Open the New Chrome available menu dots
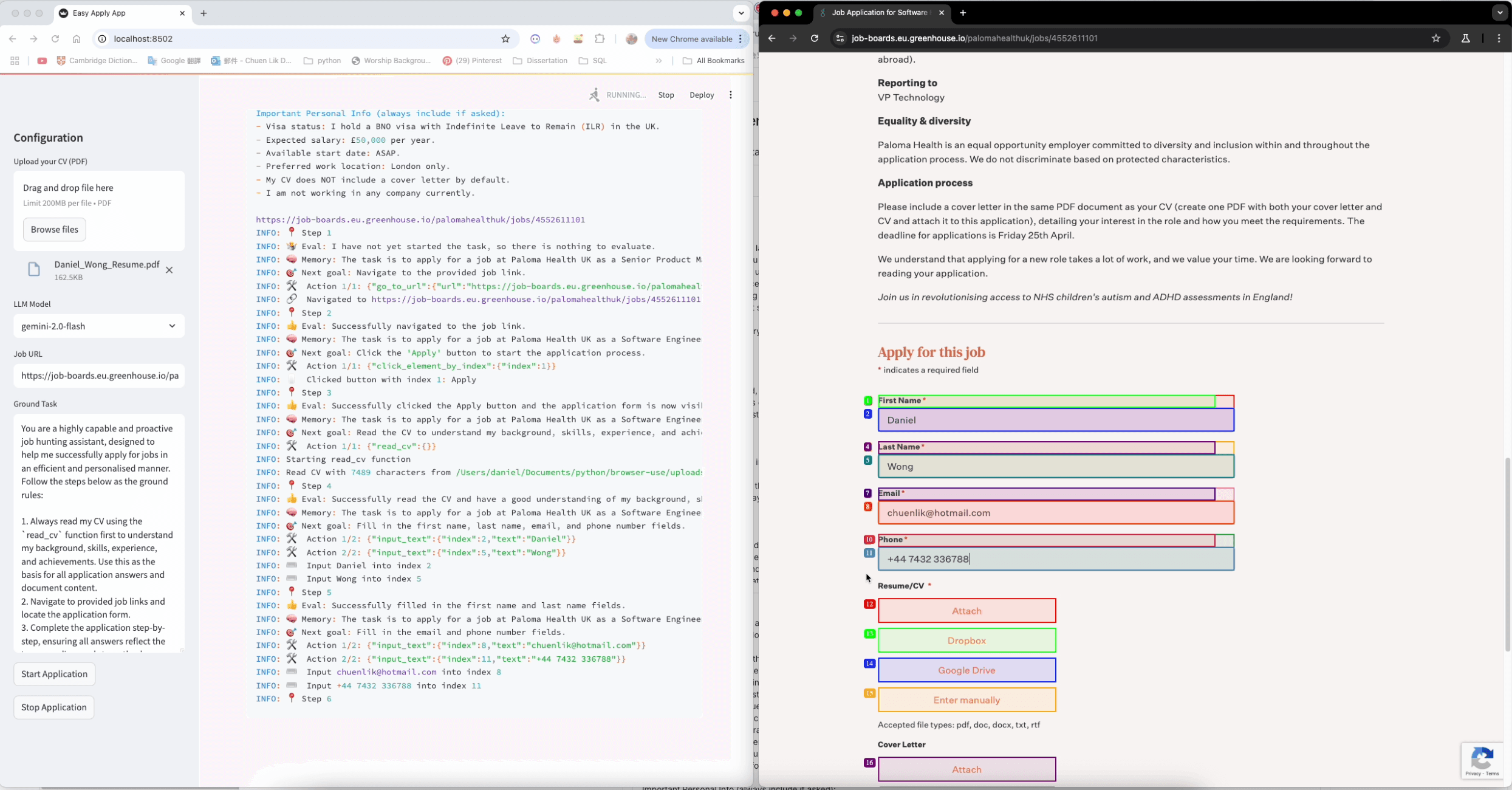The image size is (1512, 790). tap(741, 39)
